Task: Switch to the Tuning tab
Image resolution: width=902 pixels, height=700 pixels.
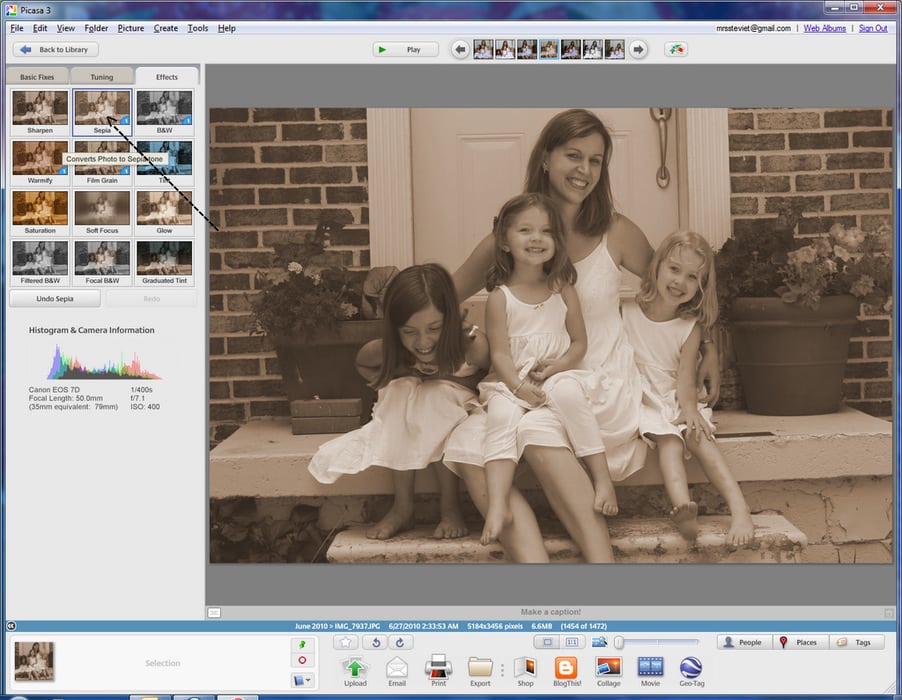Action: tap(102, 76)
